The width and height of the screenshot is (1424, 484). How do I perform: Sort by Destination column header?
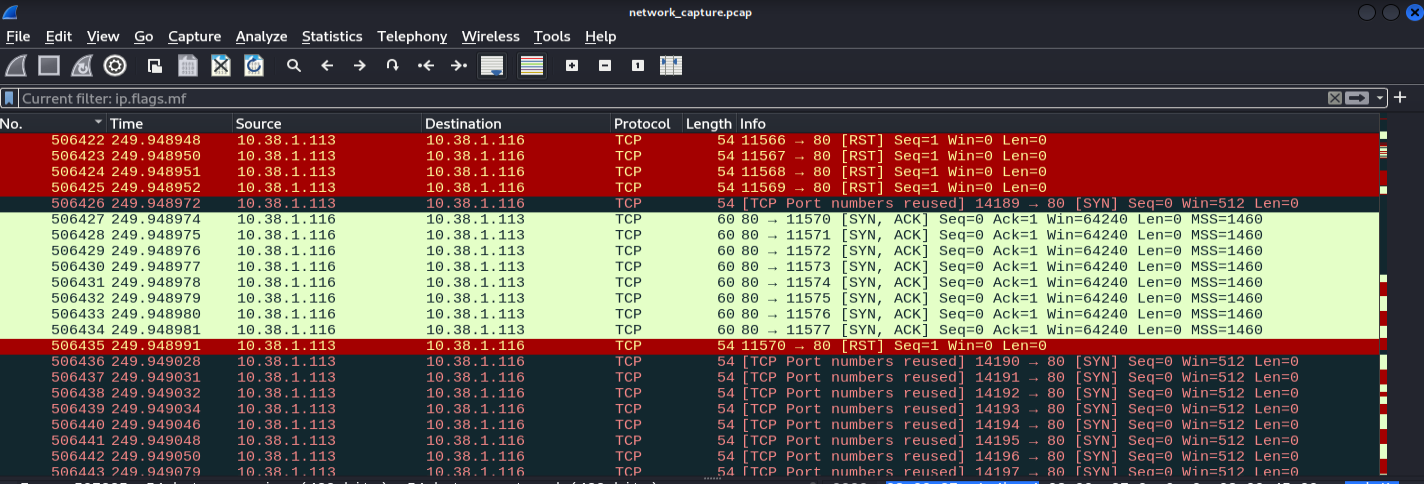[516, 124]
